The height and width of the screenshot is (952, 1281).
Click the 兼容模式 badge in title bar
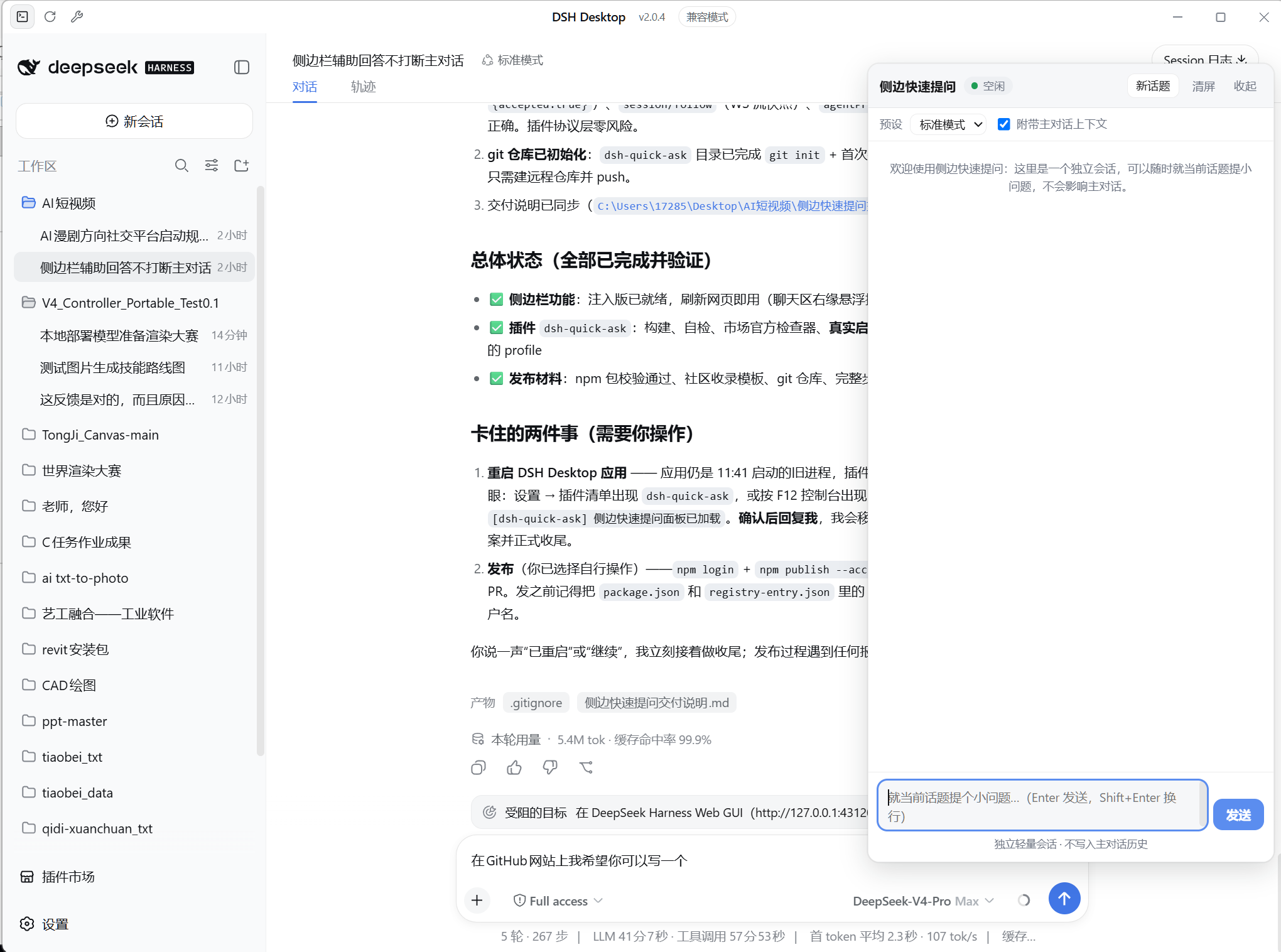707,17
